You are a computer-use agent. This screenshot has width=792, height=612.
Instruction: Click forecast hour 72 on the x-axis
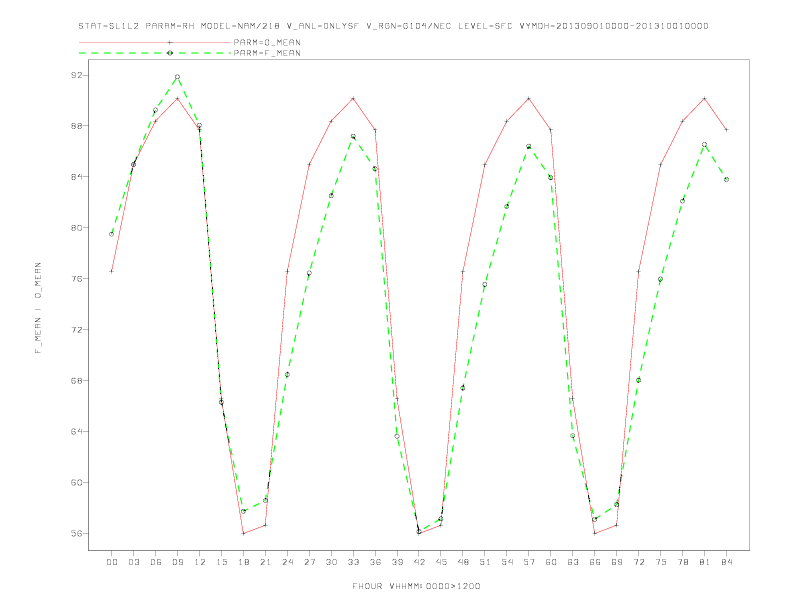pos(638,562)
